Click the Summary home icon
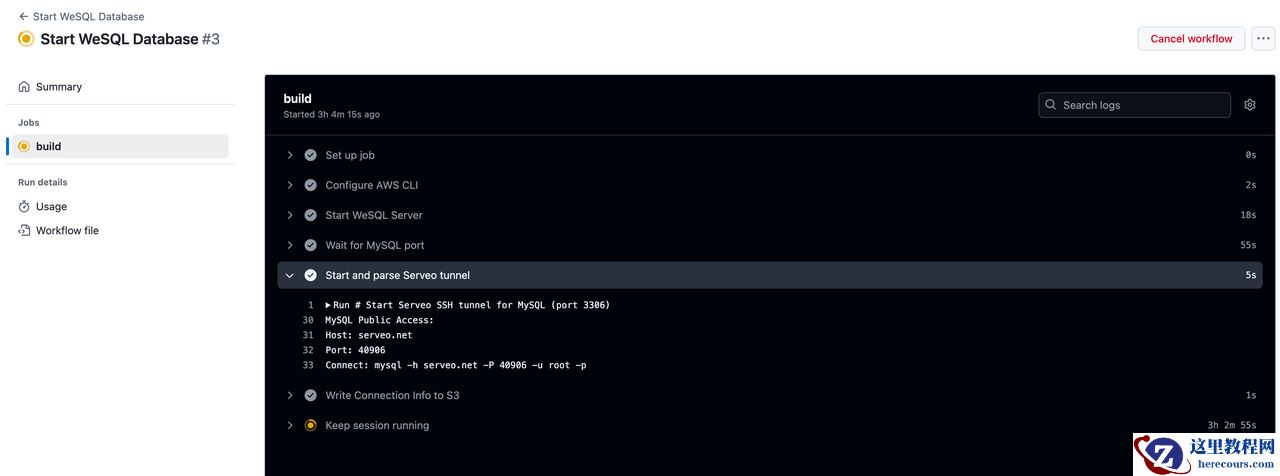Viewport: 1280px width, 476px height. point(24,87)
